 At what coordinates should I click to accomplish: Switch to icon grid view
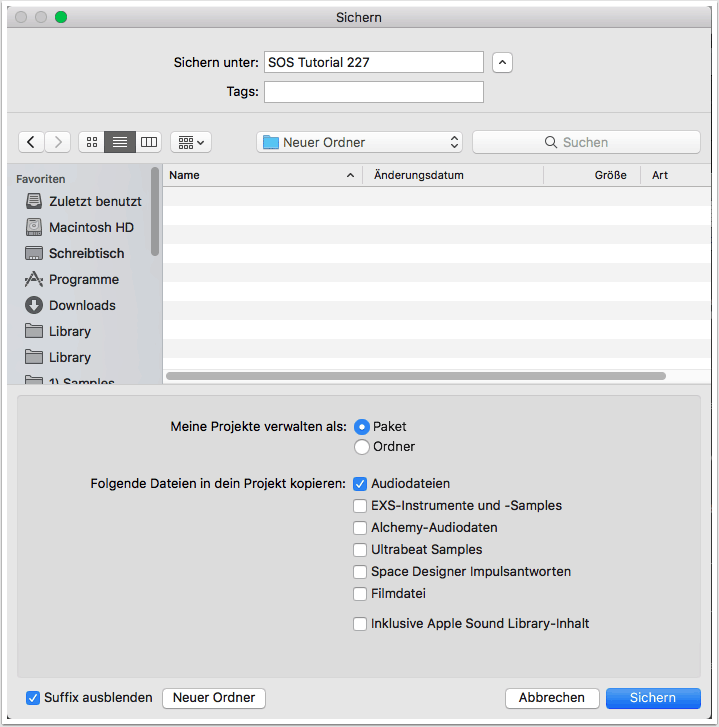(x=92, y=142)
